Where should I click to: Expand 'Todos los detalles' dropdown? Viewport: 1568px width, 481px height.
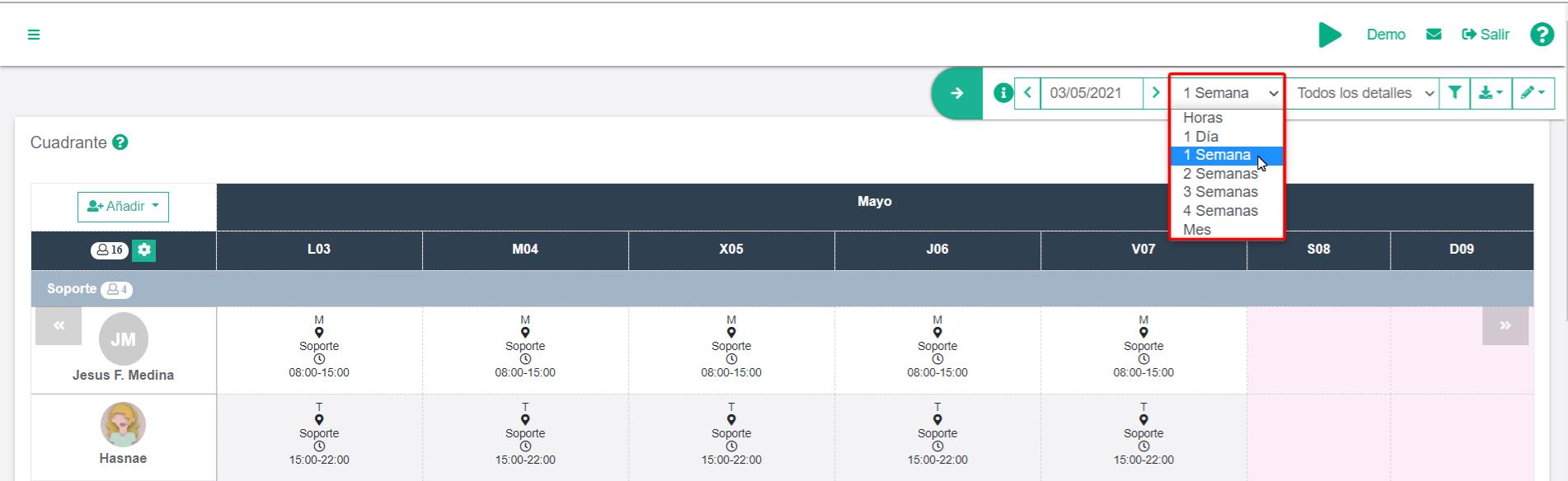coord(1364,93)
